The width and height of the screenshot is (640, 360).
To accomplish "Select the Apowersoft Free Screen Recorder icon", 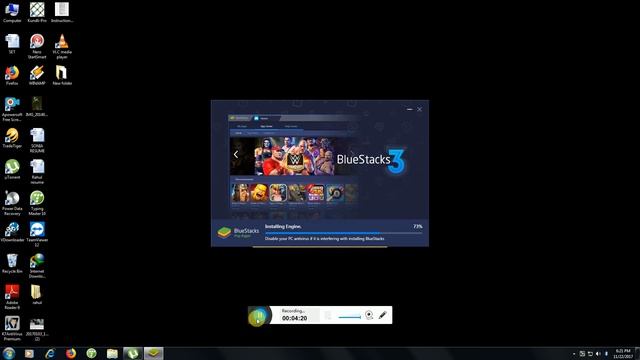I will 12,109.
